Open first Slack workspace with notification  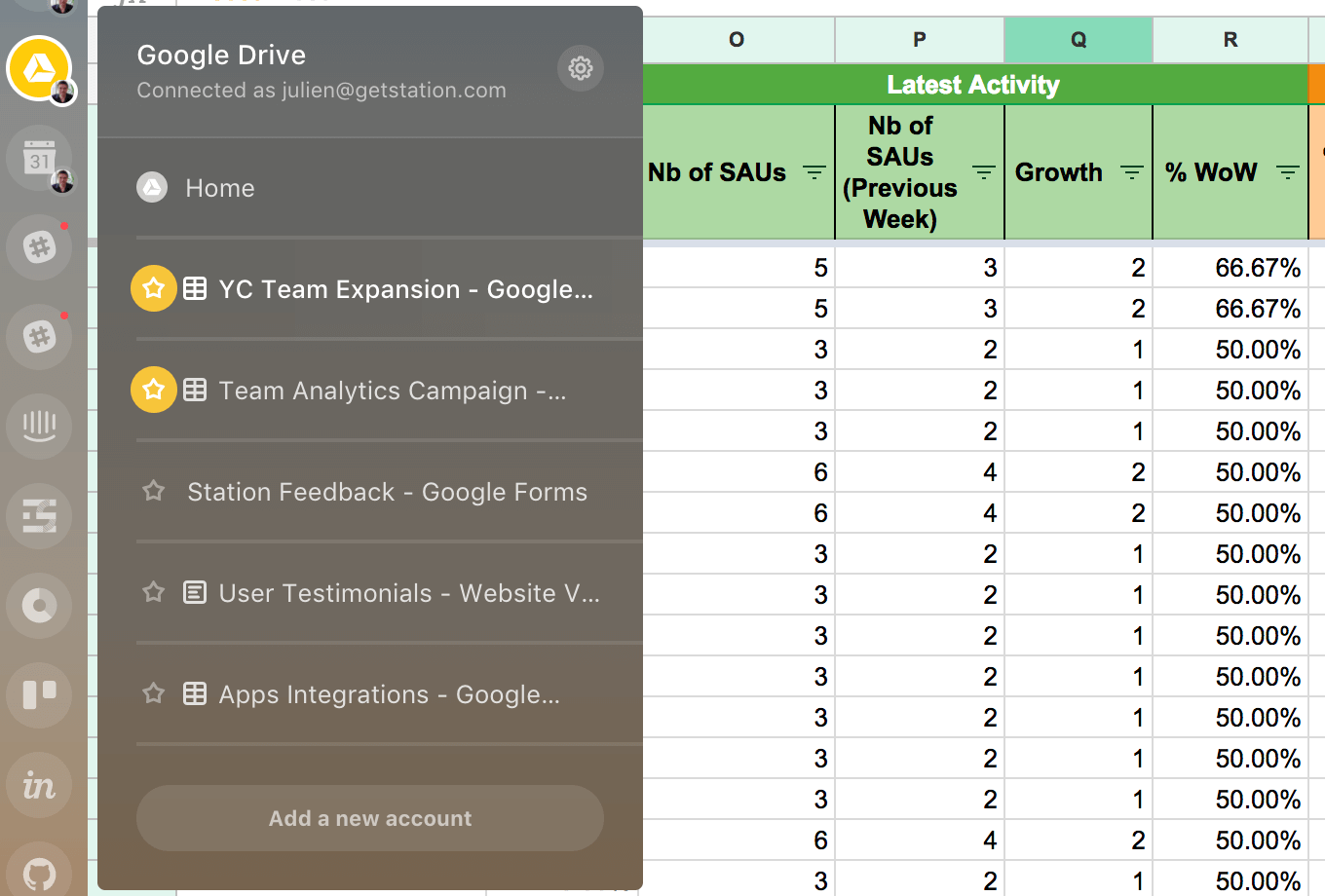(x=39, y=247)
